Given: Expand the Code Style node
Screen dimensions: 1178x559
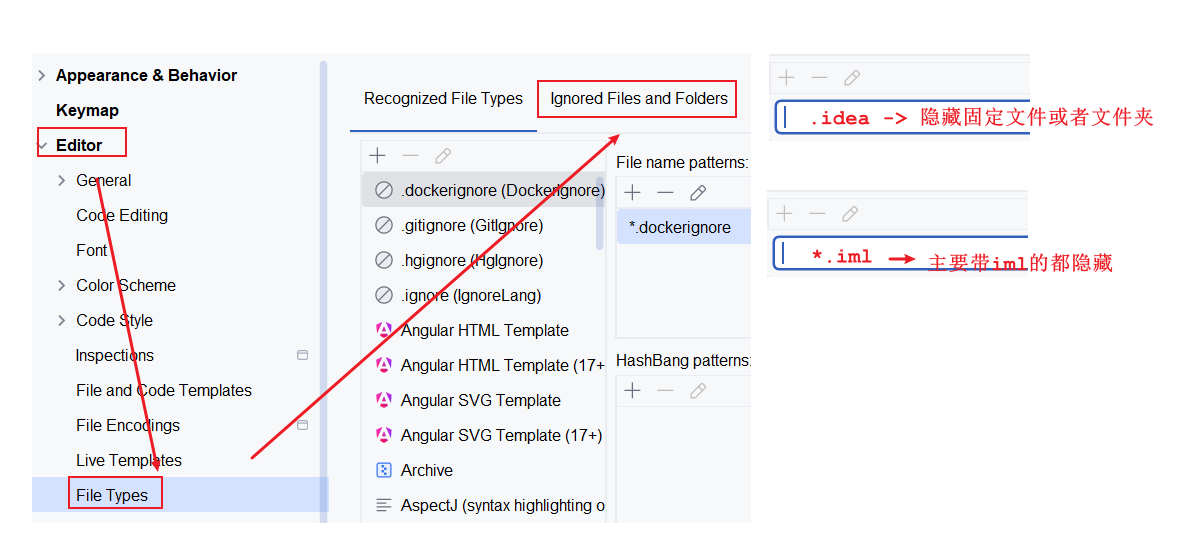Looking at the screenshot, I should (x=62, y=320).
